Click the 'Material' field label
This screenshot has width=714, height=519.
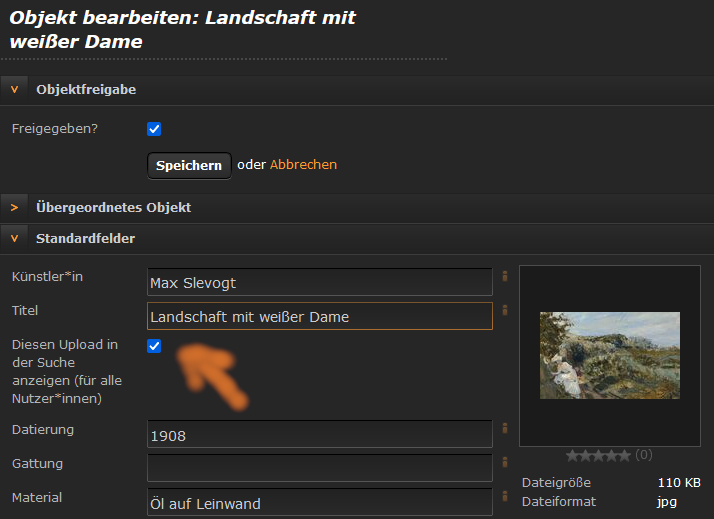(x=37, y=498)
